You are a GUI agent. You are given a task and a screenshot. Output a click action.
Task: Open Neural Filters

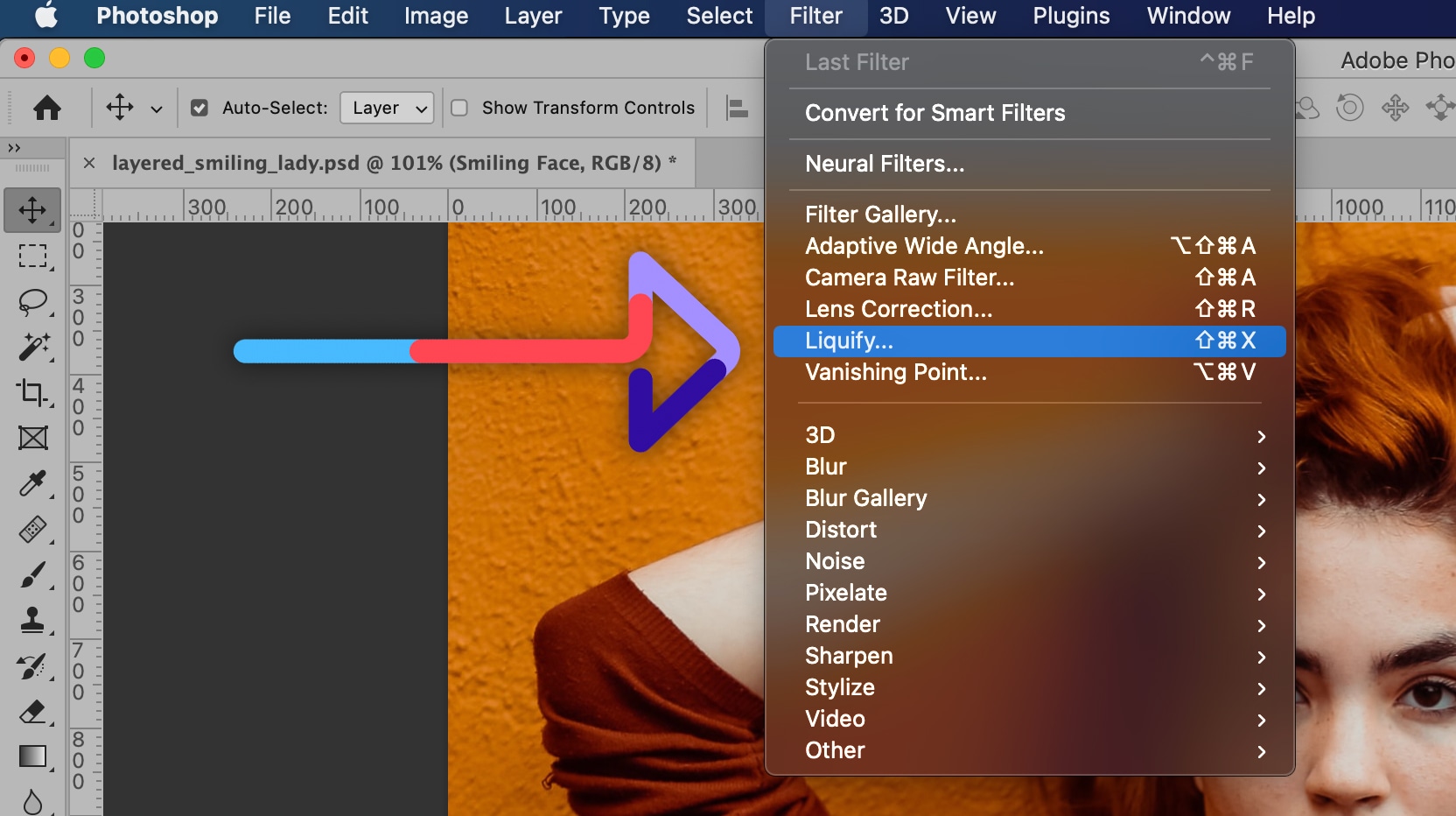885,164
